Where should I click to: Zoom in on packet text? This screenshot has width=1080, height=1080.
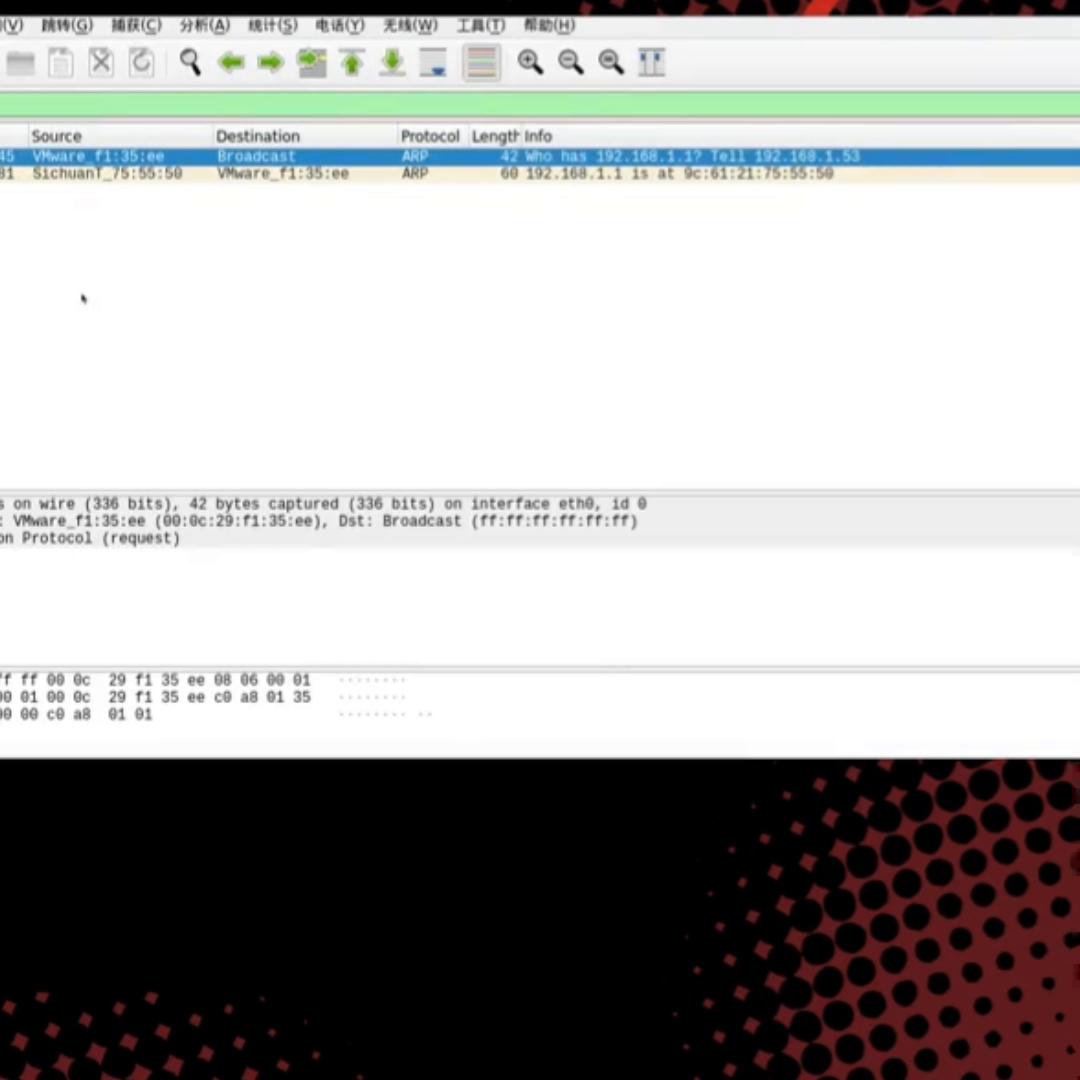pos(530,63)
